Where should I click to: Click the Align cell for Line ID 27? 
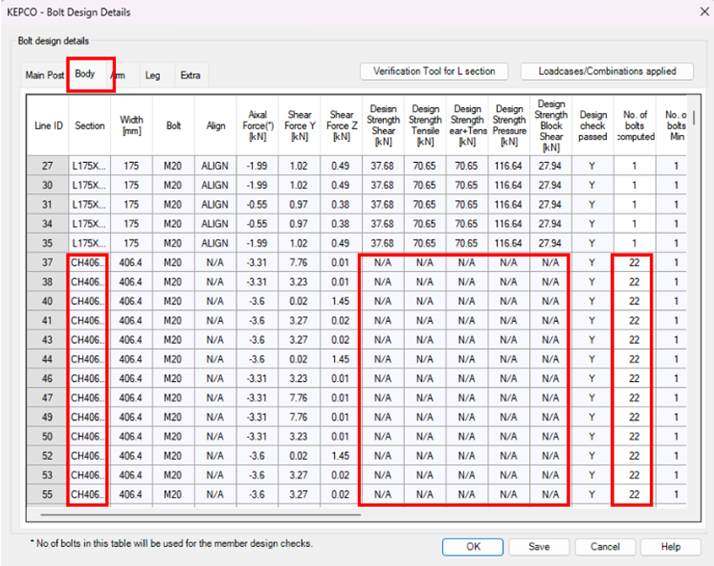click(x=214, y=167)
